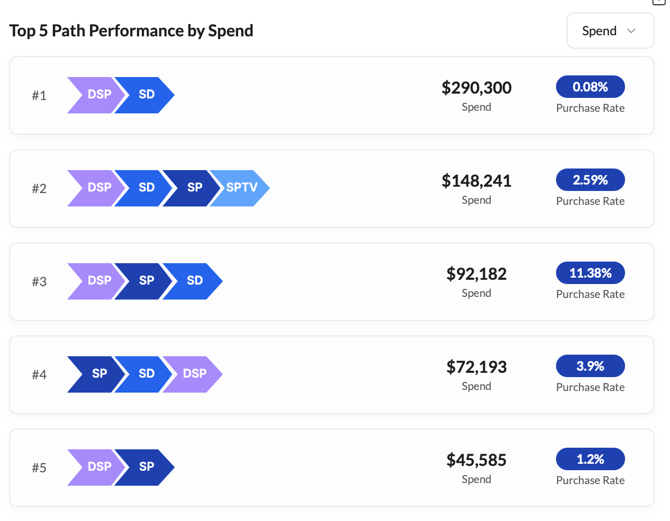Click the SD chevron in path #1

point(146,95)
